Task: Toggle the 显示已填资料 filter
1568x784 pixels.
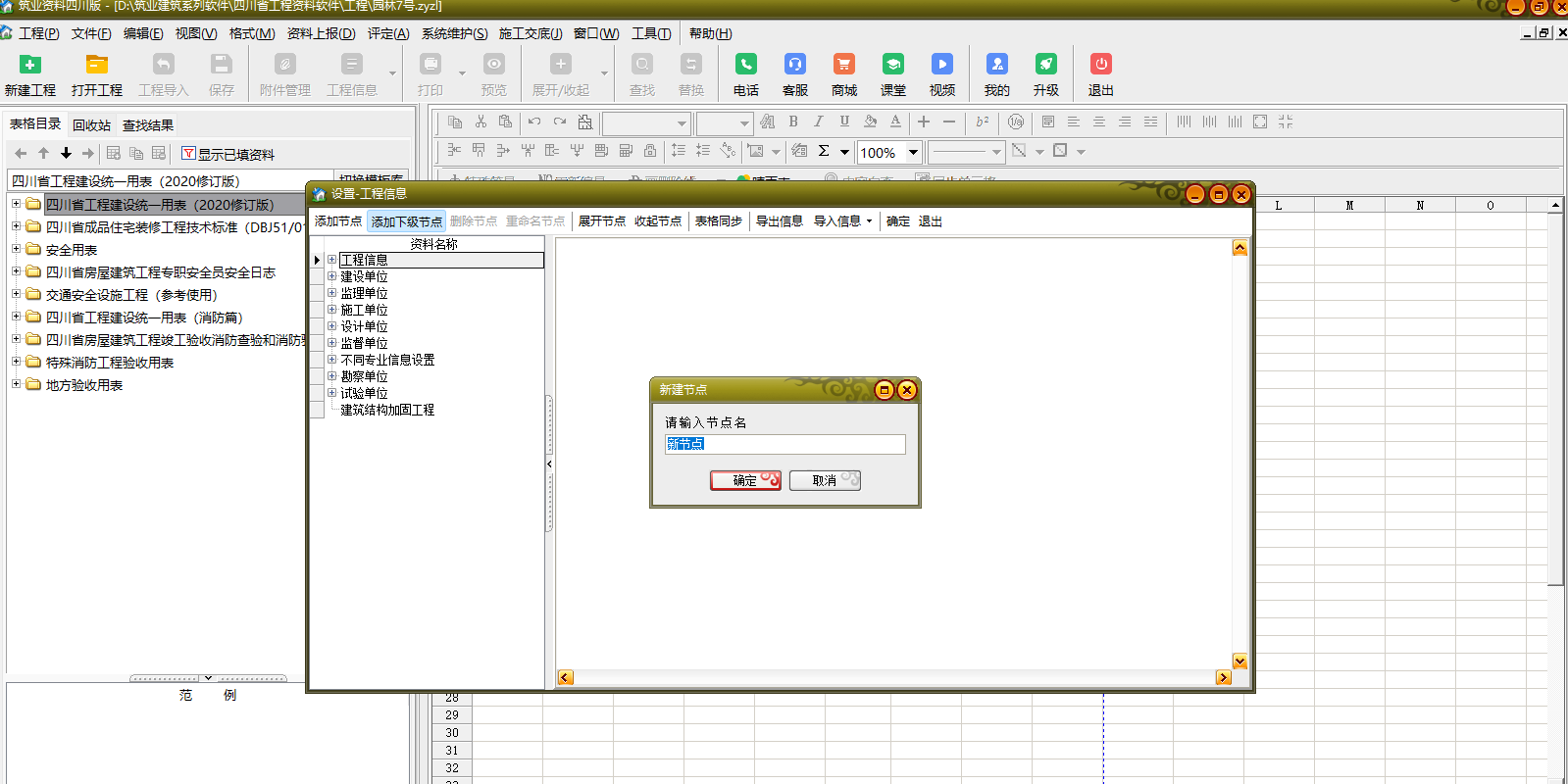Action: tap(228, 154)
